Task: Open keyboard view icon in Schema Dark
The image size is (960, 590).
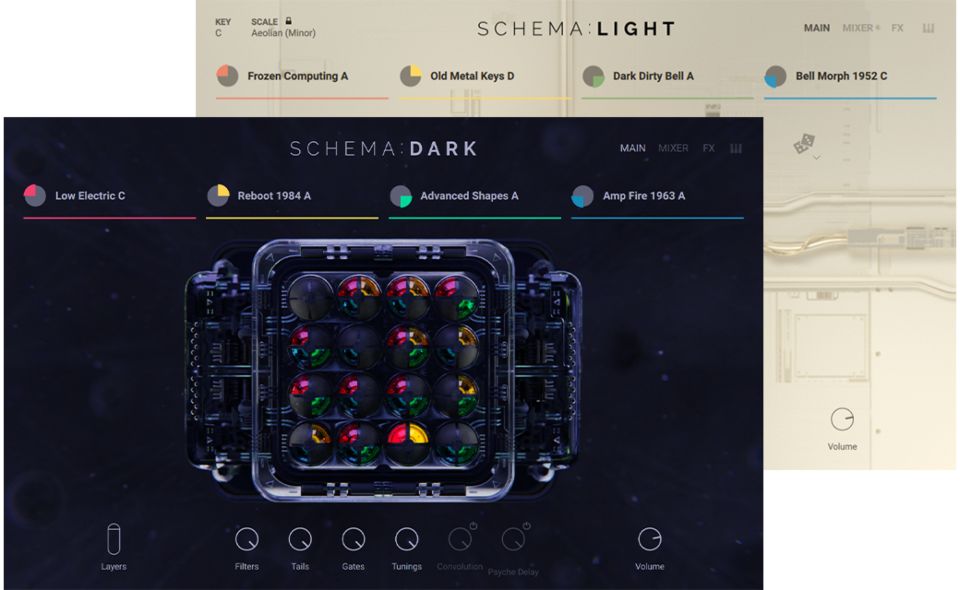Action: tap(736, 148)
